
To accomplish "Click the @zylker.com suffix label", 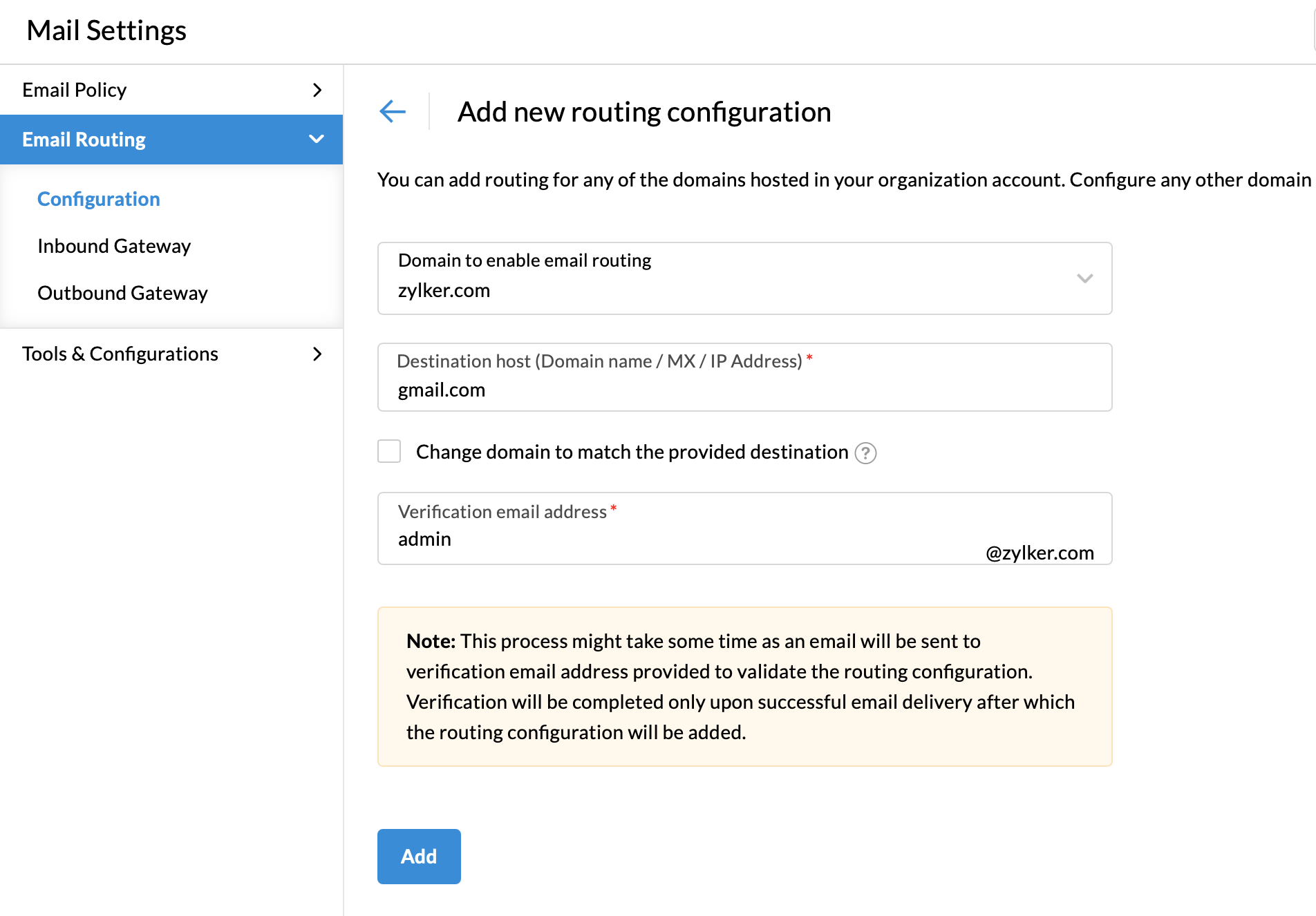I will coord(1038,553).
